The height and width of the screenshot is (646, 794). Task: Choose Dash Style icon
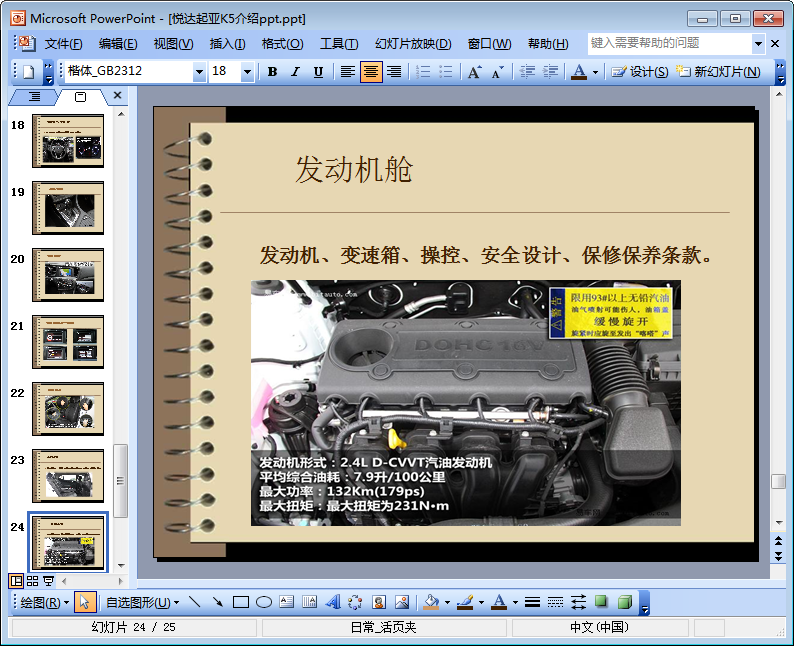pyautogui.click(x=555, y=602)
